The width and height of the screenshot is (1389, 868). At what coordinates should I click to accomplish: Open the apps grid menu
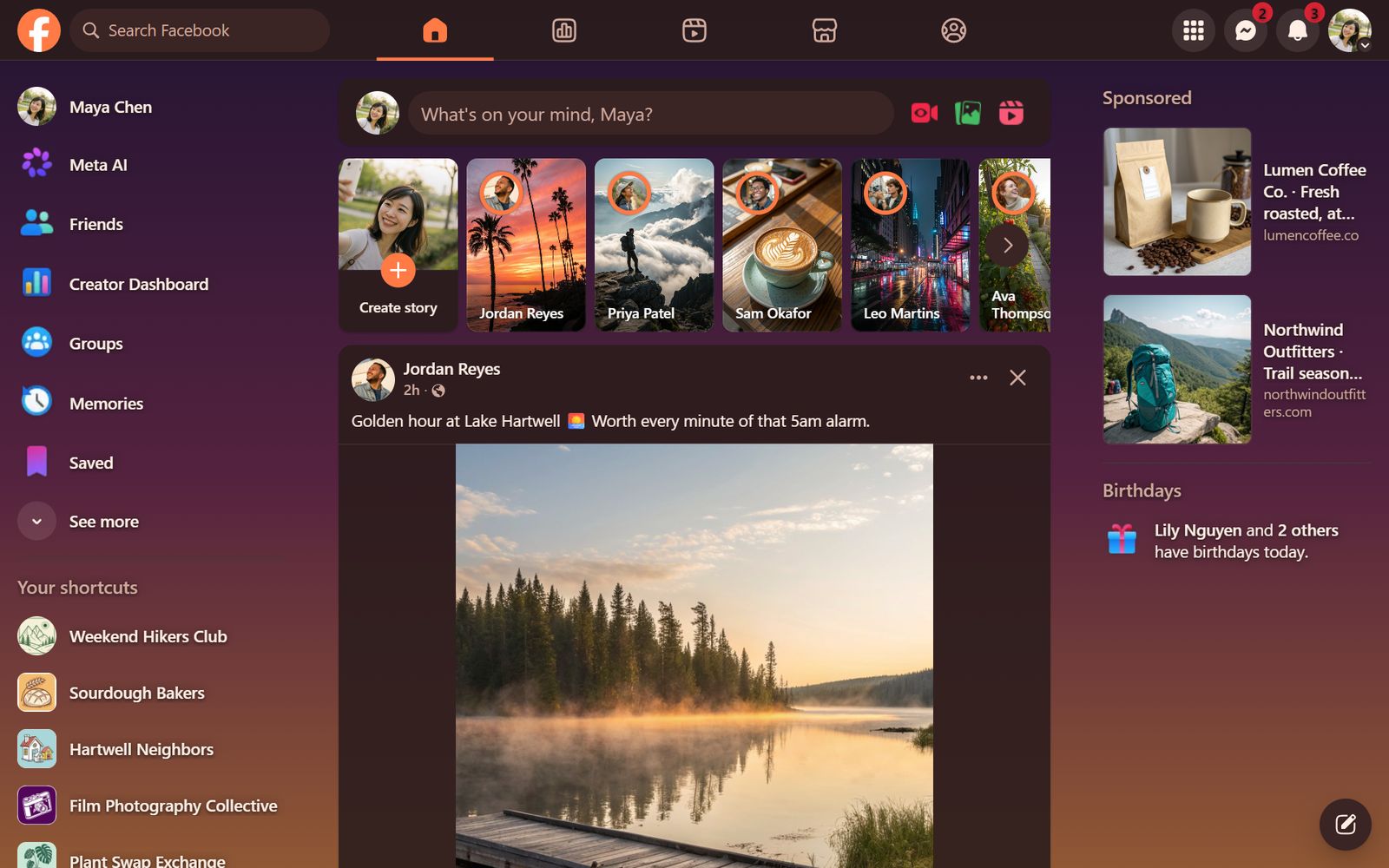click(x=1194, y=30)
